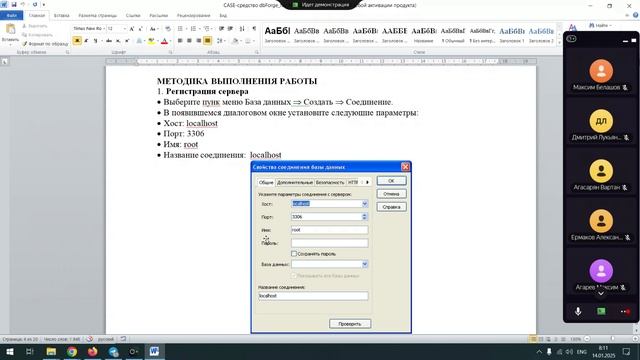Viewport: 640px width, 360px height.
Task: Open Firefox from taskbar
Action: coord(93,351)
